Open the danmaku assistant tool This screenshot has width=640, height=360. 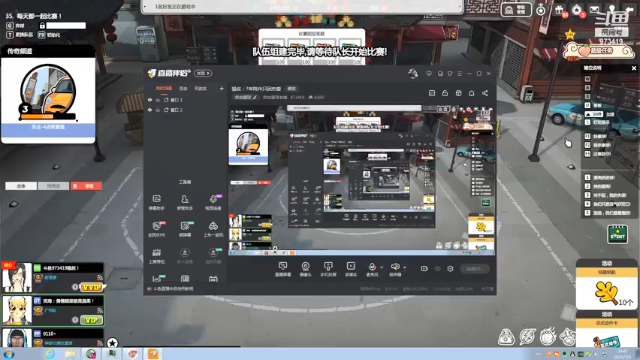pos(157,202)
